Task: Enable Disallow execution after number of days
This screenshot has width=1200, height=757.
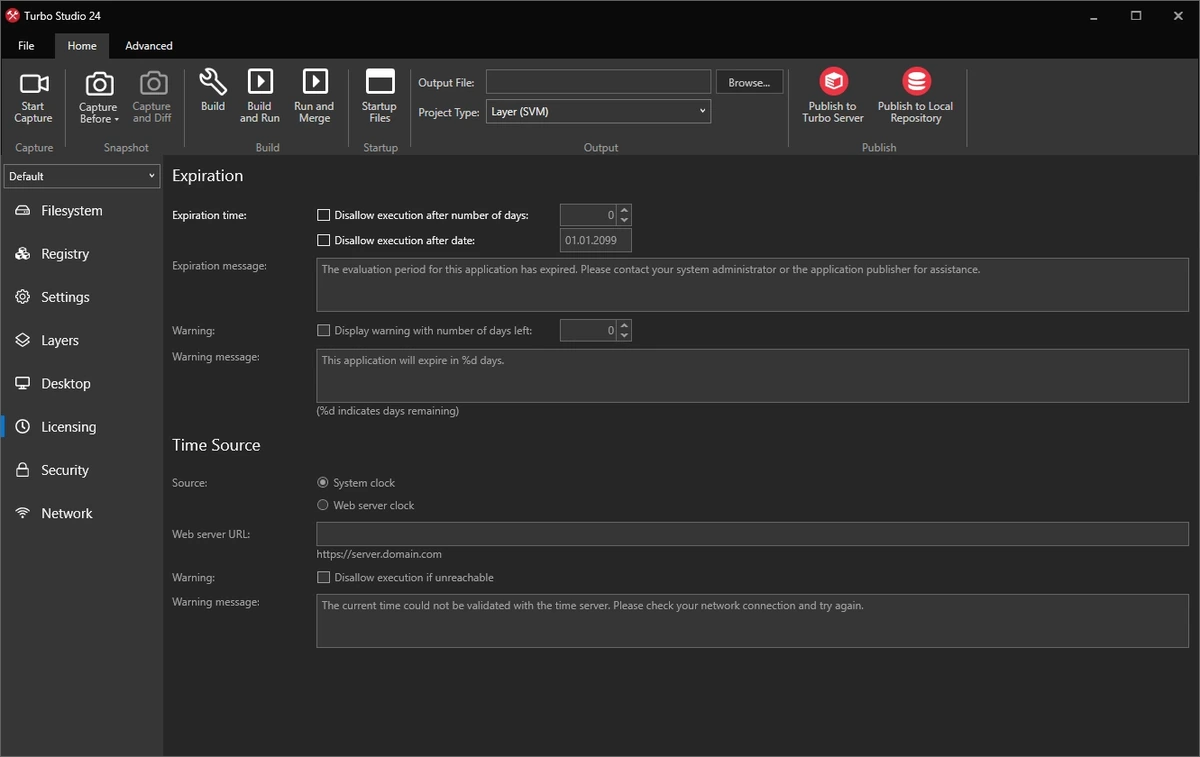Action: (x=323, y=215)
